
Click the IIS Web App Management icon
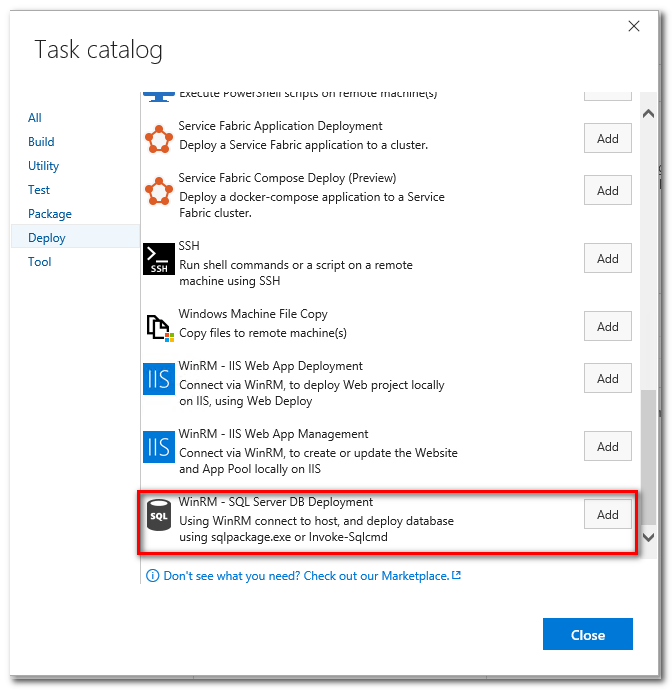pyautogui.click(x=158, y=447)
